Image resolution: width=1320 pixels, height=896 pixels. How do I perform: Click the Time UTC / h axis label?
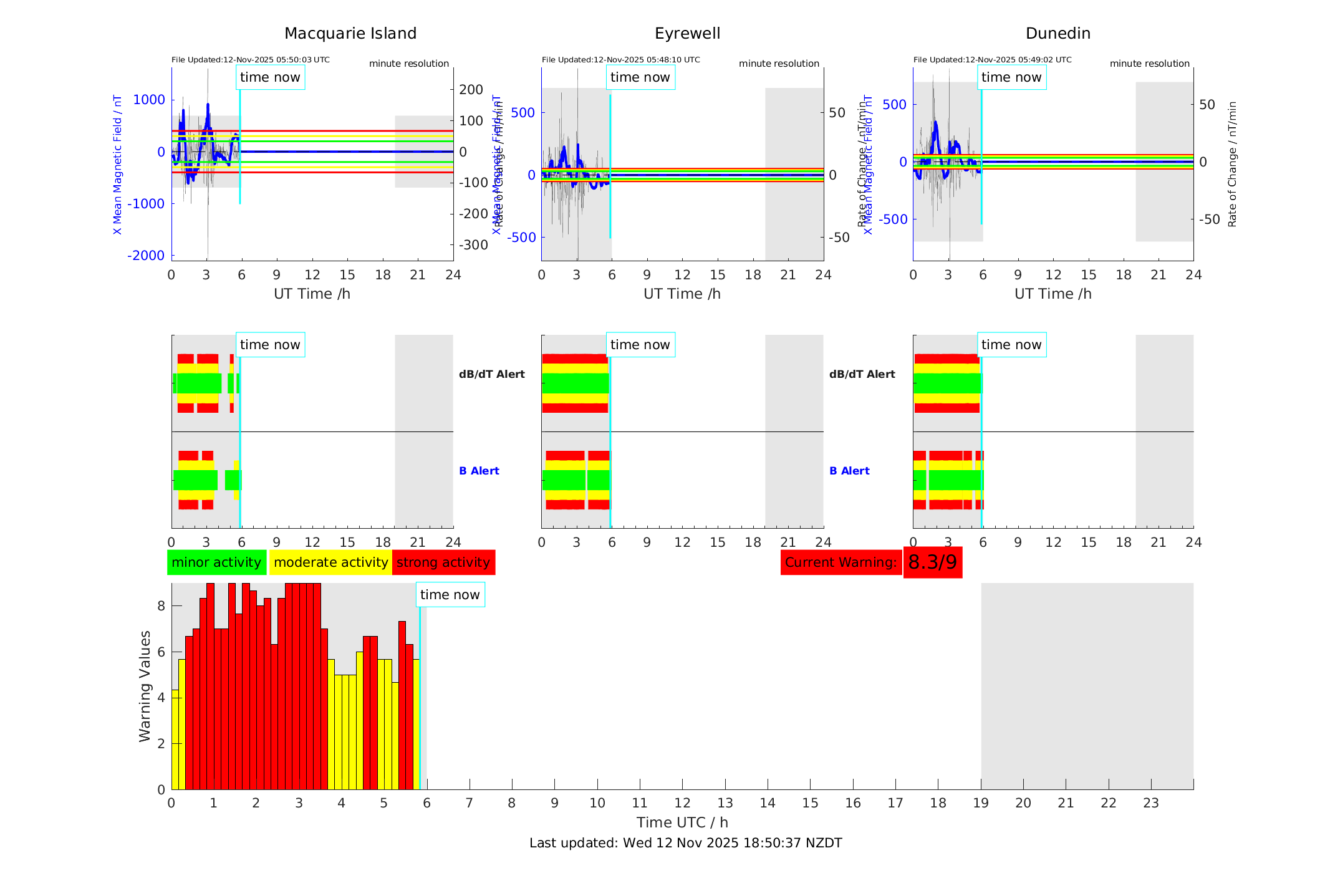[x=682, y=822]
